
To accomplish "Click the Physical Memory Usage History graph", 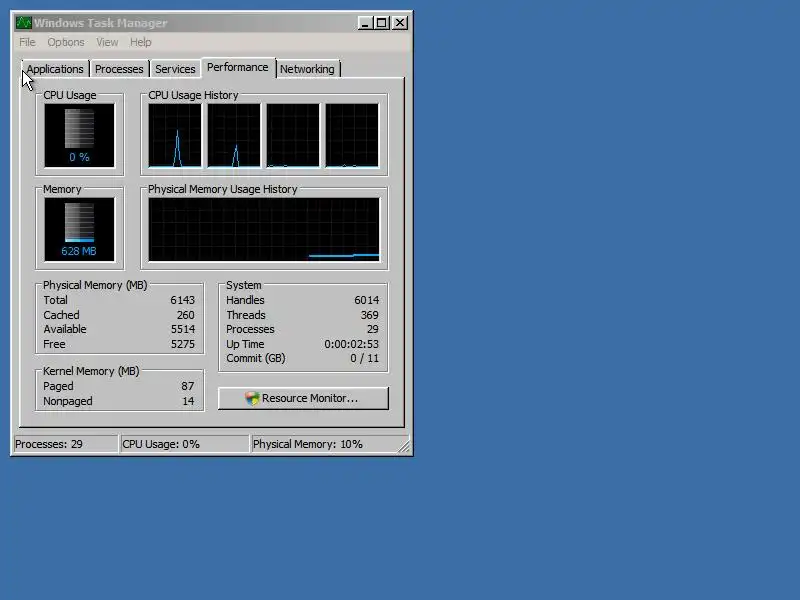I will [x=264, y=230].
